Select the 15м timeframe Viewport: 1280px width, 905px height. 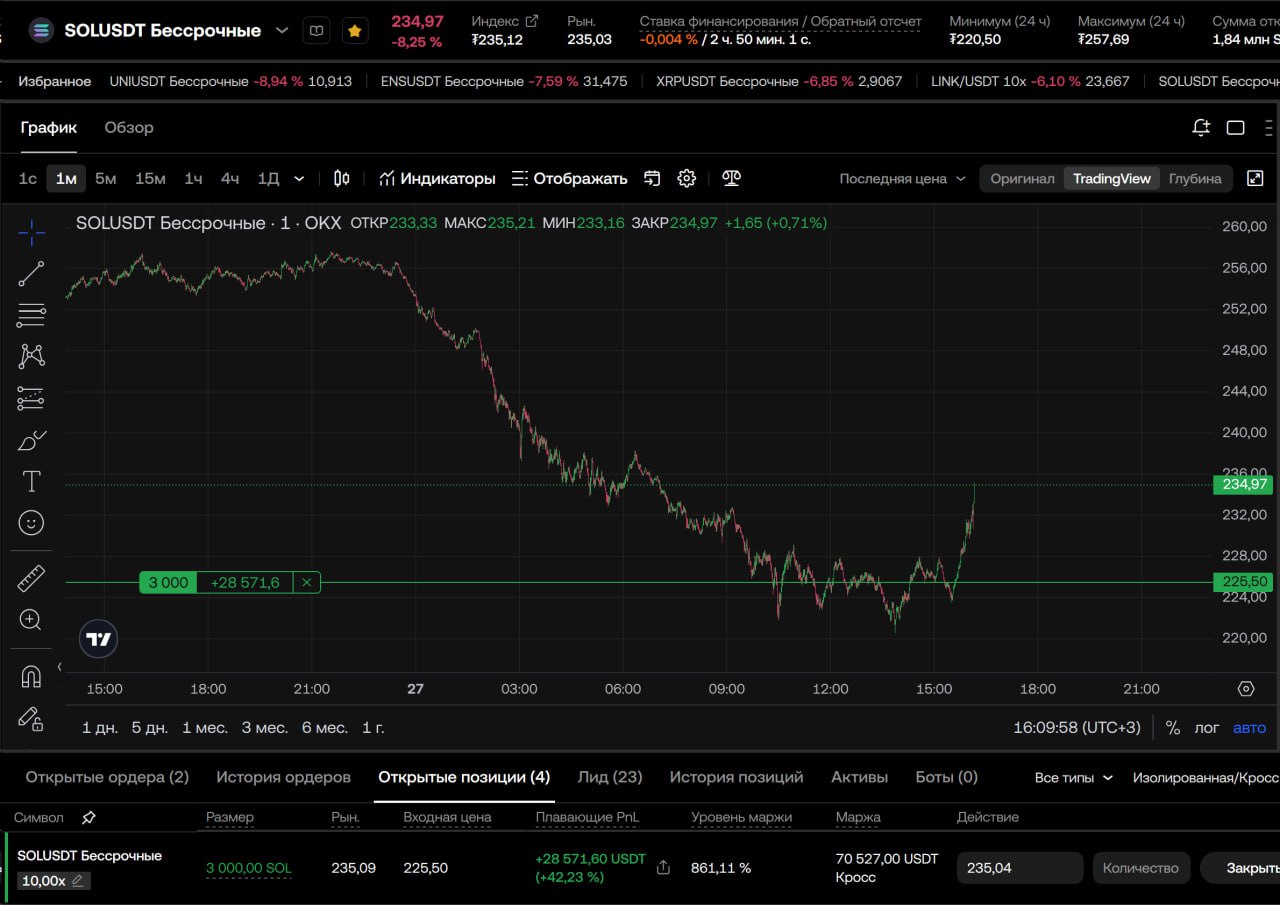click(150, 178)
